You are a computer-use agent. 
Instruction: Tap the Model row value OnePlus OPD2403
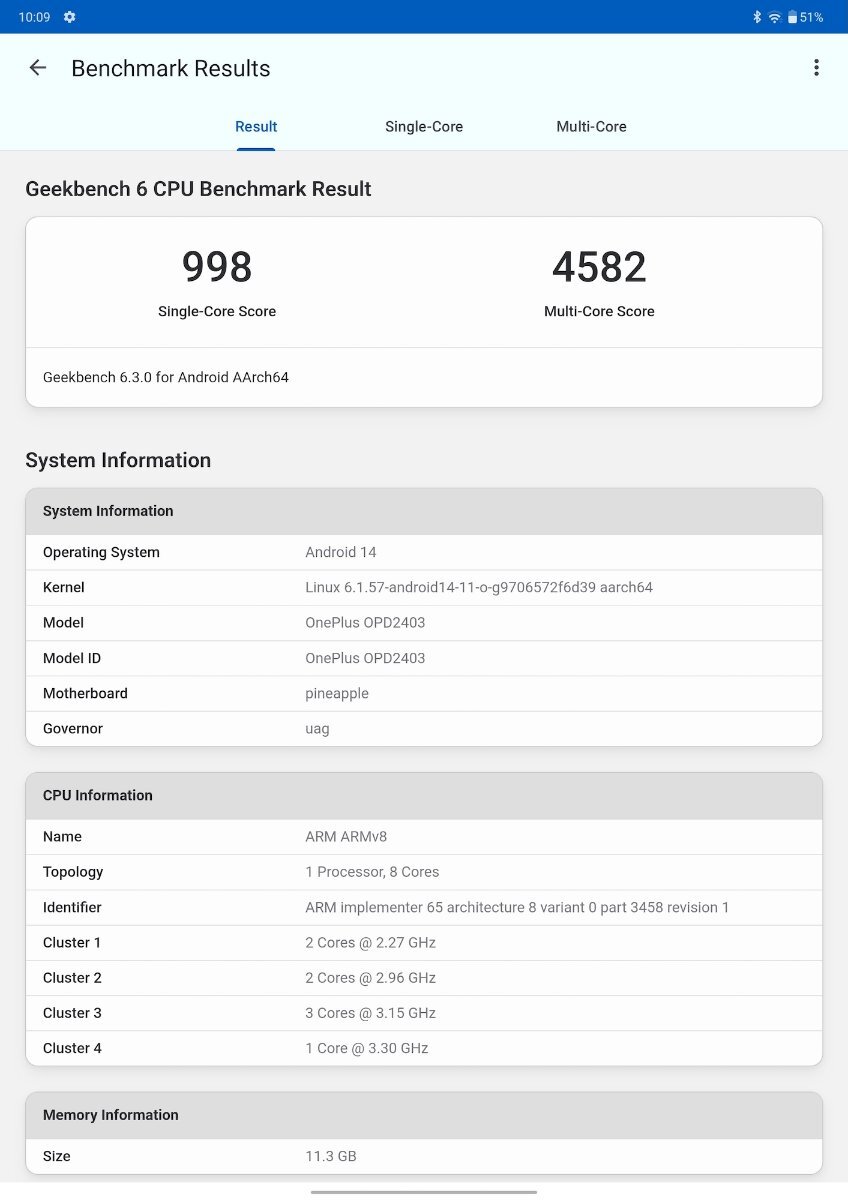point(365,622)
